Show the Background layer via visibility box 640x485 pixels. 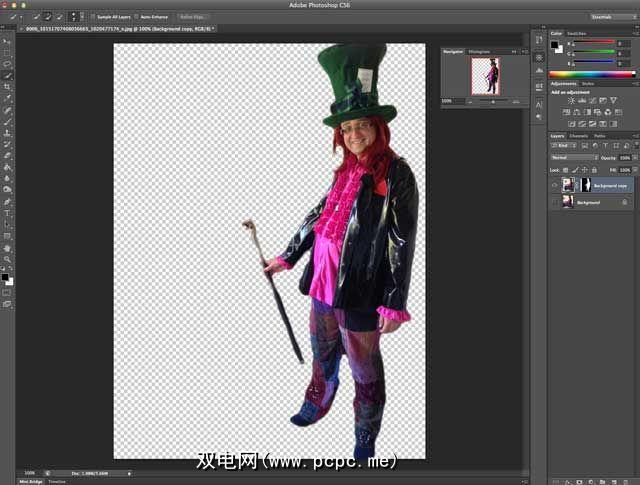pos(554,202)
